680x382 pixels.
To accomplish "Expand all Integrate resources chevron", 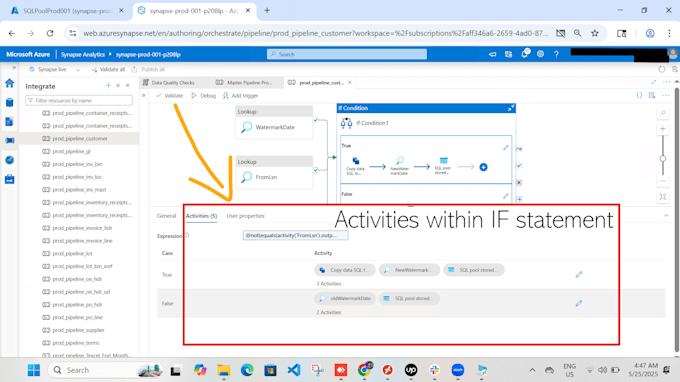I will pos(118,86).
